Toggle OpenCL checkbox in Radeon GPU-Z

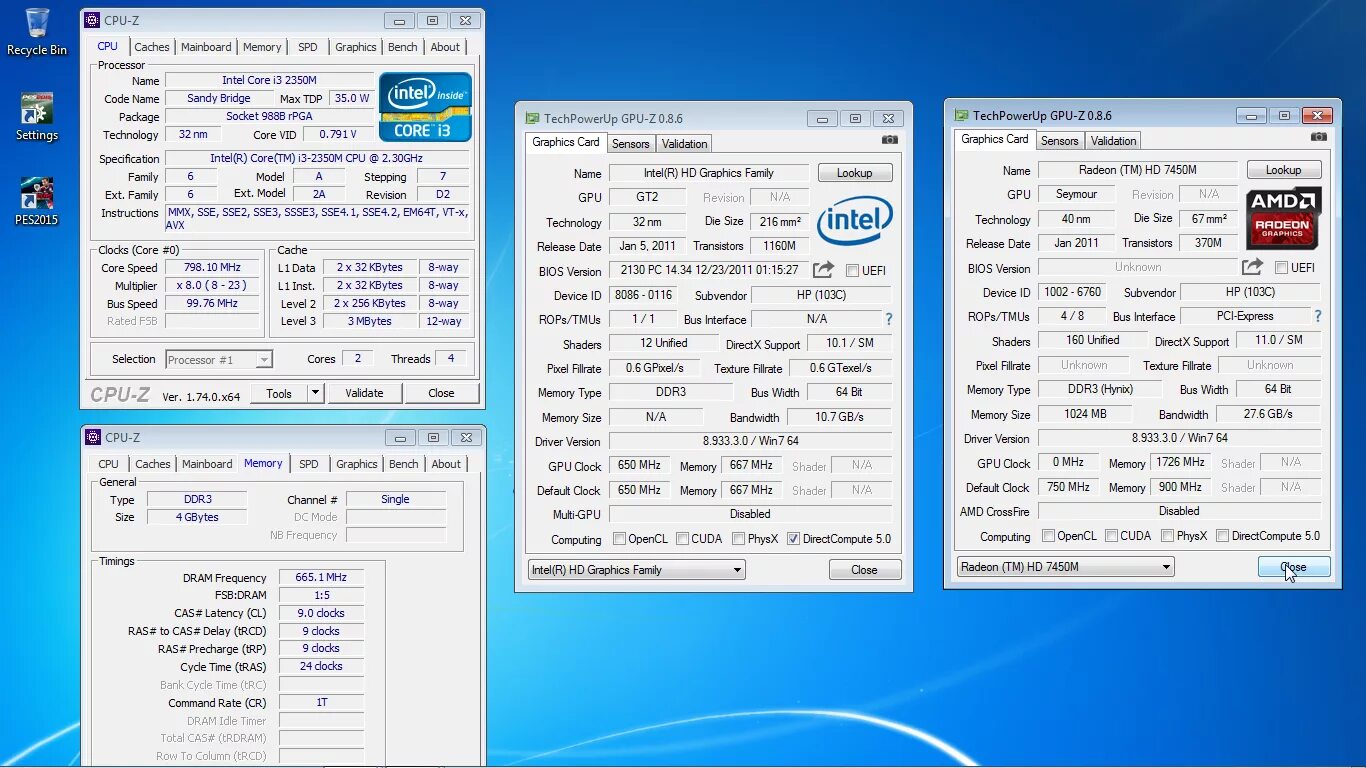[x=1049, y=536]
